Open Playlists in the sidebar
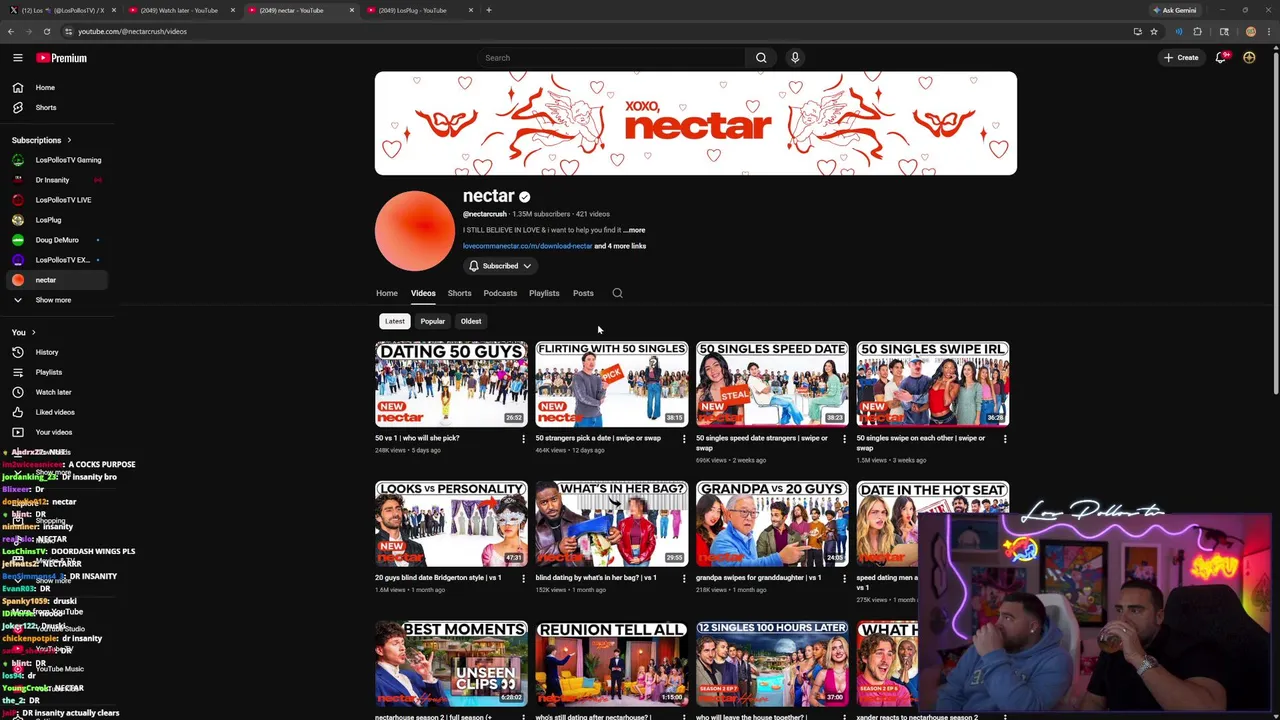The image size is (1280, 720). [55, 372]
